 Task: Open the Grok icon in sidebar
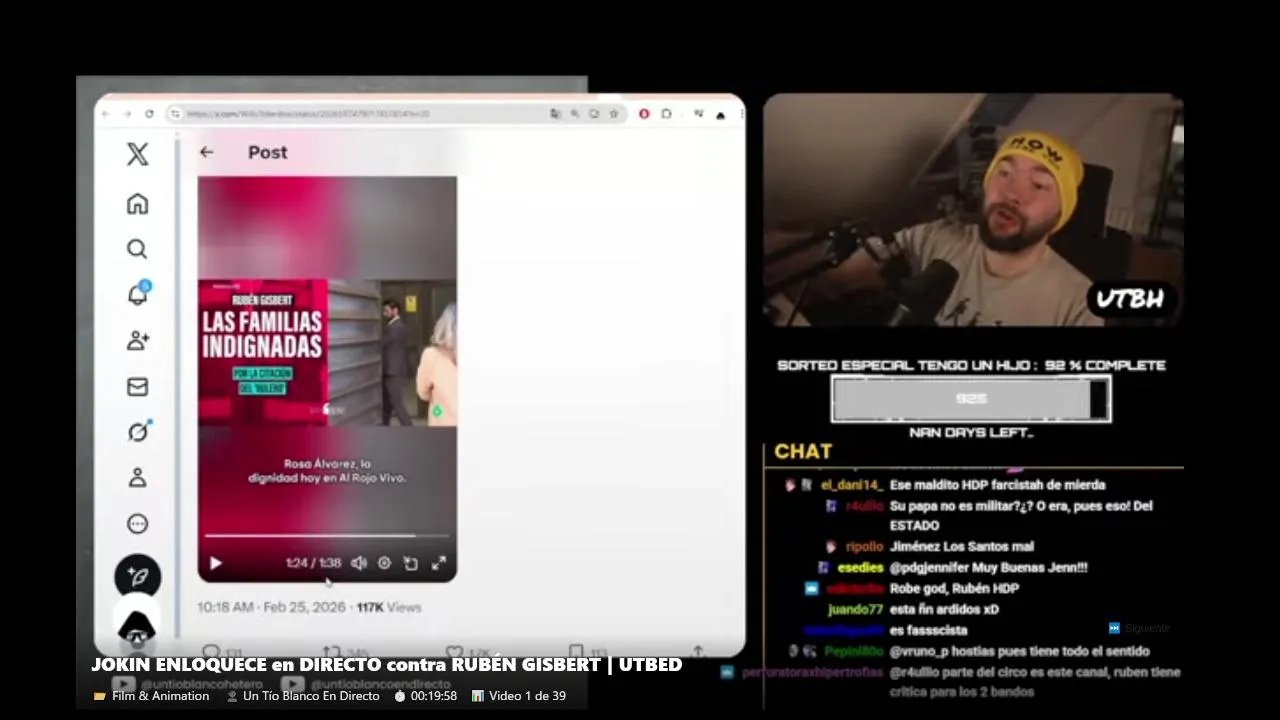[x=138, y=432]
